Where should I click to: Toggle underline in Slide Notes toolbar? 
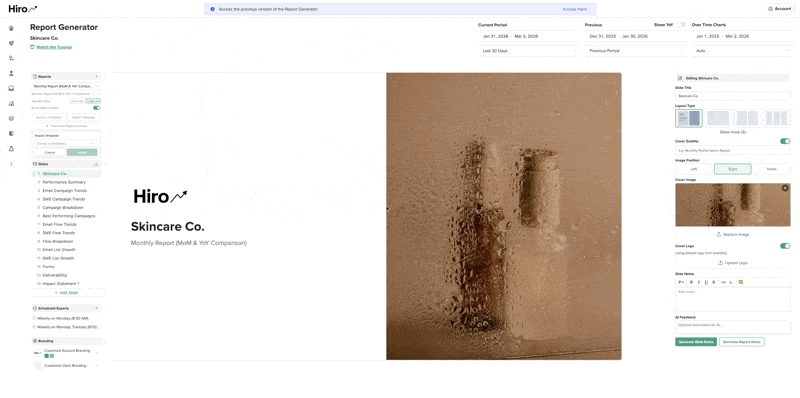point(706,282)
